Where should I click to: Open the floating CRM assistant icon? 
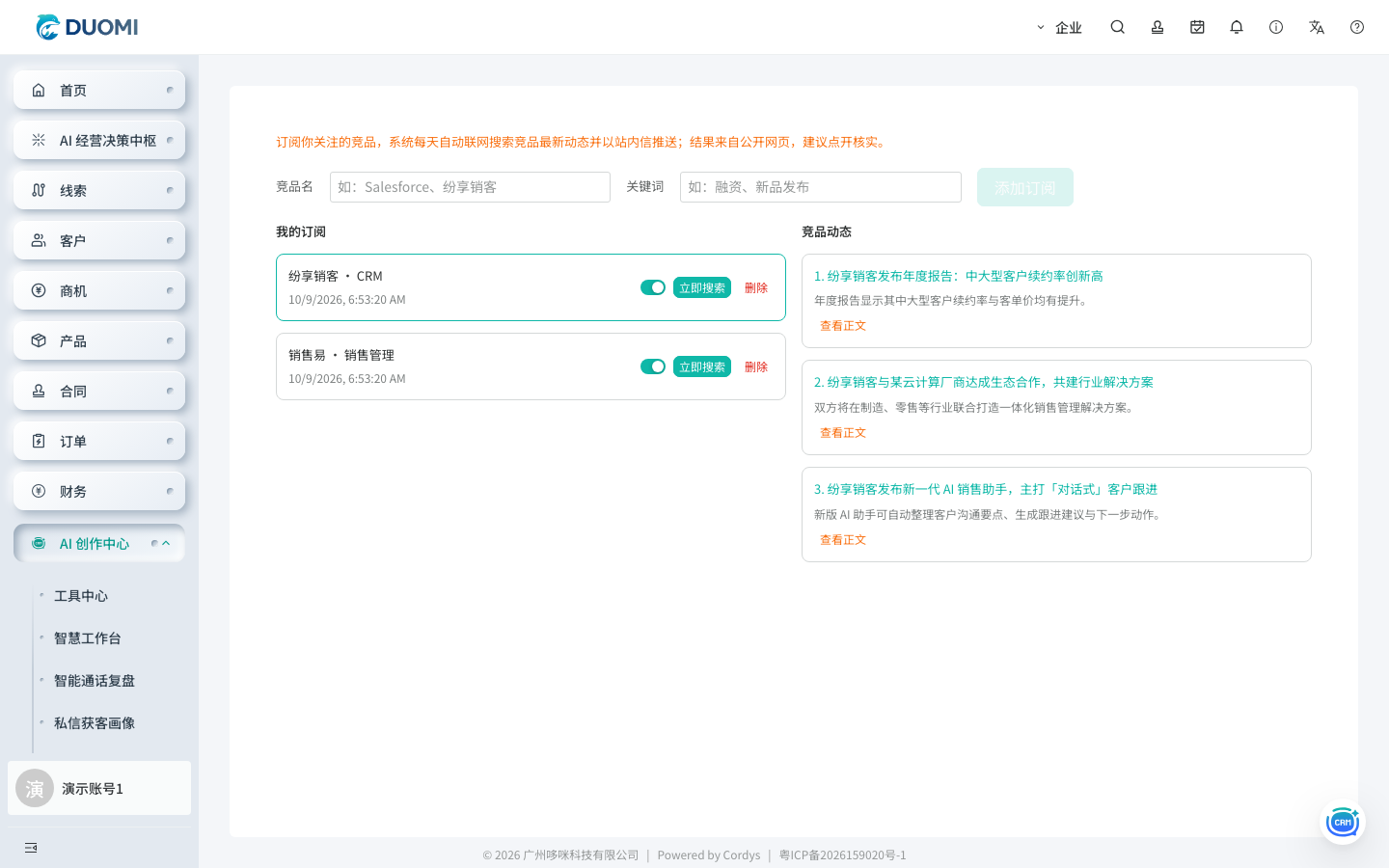pyautogui.click(x=1343, y=822)
